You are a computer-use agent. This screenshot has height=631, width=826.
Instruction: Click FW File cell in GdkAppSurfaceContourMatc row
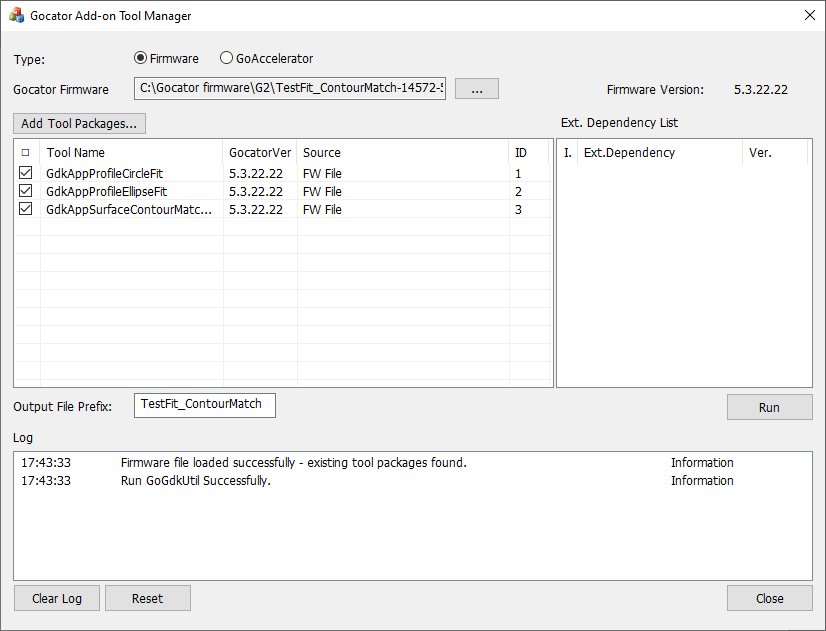point(322,209)
